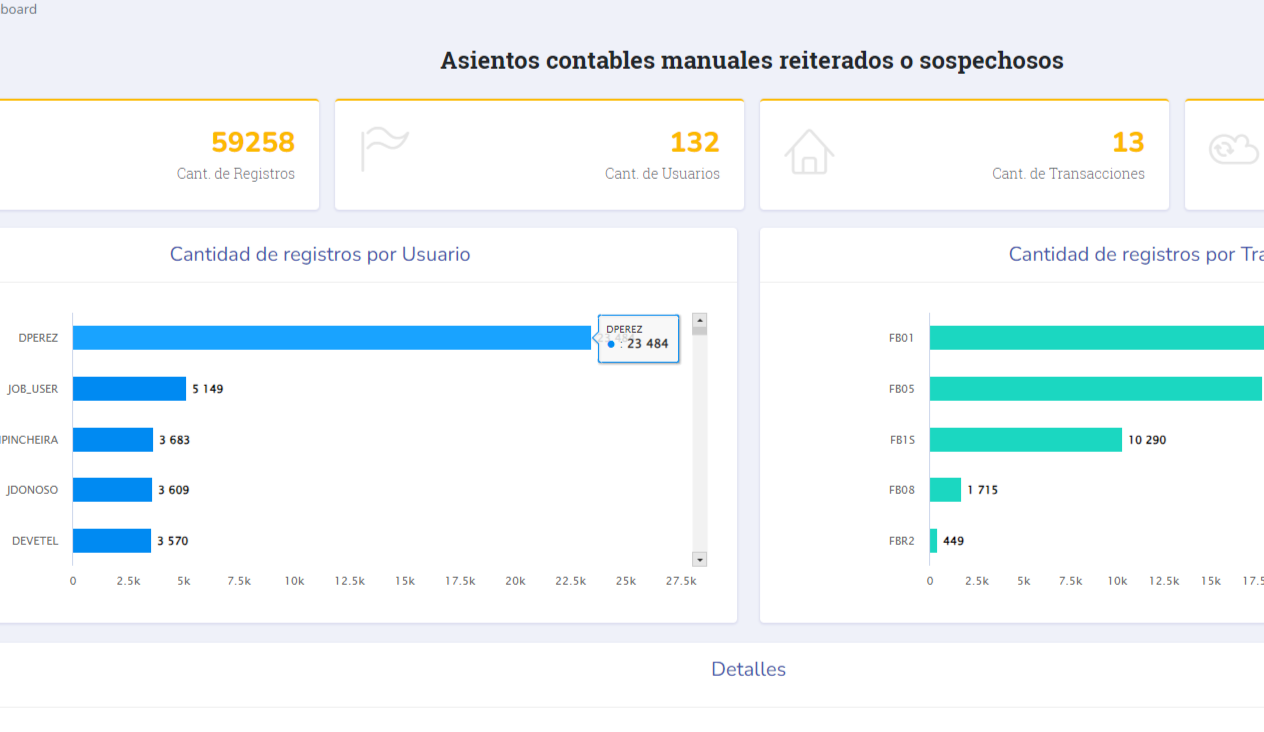Select the FBR2 bar with value 449
The width and height of the screenshot is (1264, 732).
click(933, 540)
